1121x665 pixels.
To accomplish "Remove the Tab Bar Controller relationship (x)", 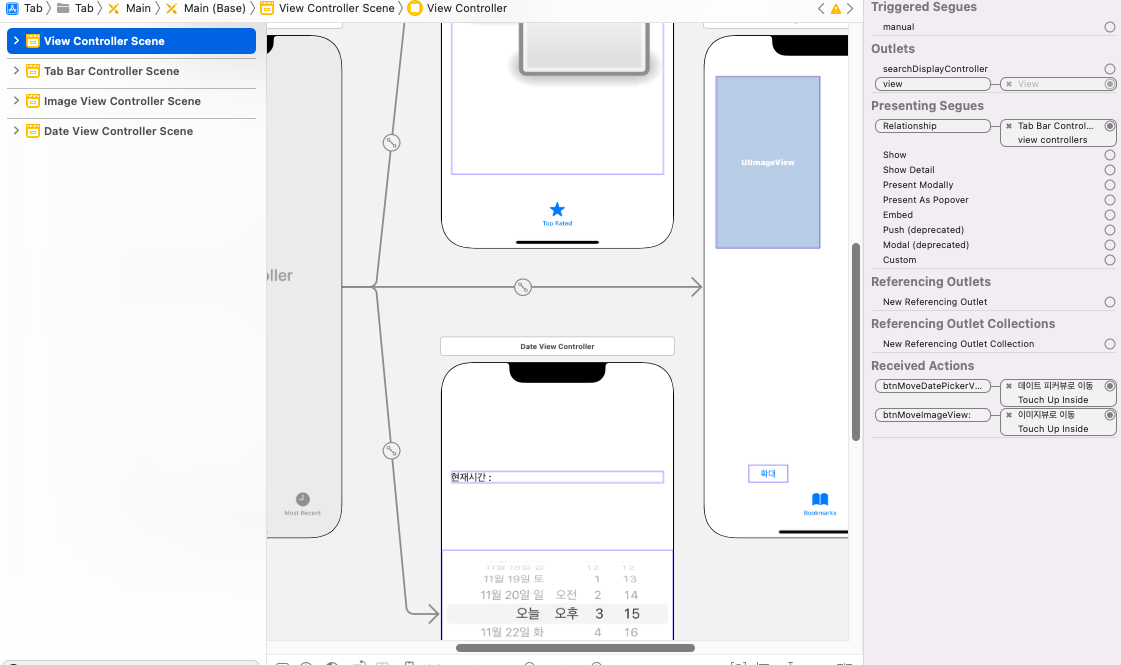I will (1009, 126).
